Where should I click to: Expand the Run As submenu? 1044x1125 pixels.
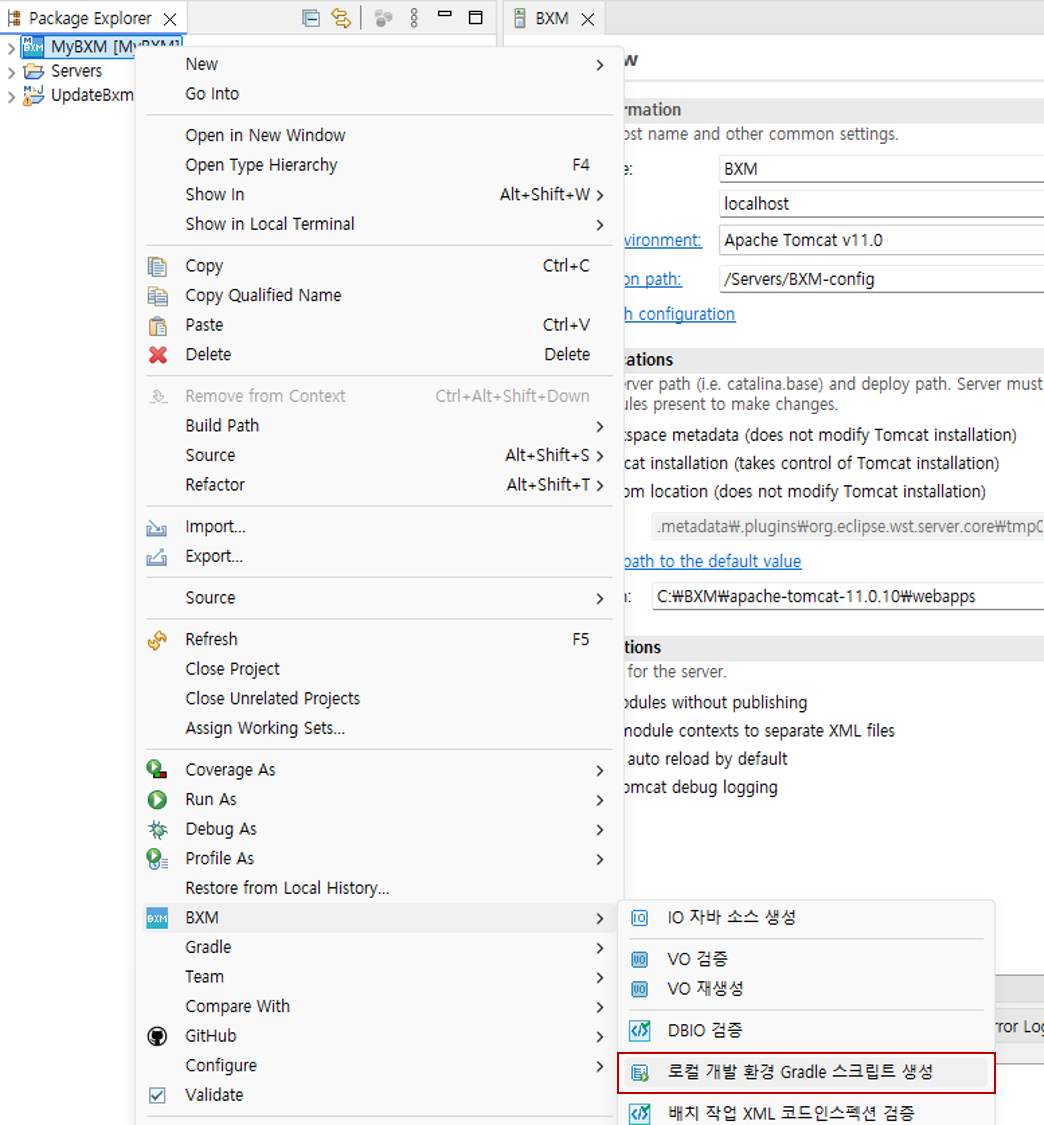tap(600, 800)
